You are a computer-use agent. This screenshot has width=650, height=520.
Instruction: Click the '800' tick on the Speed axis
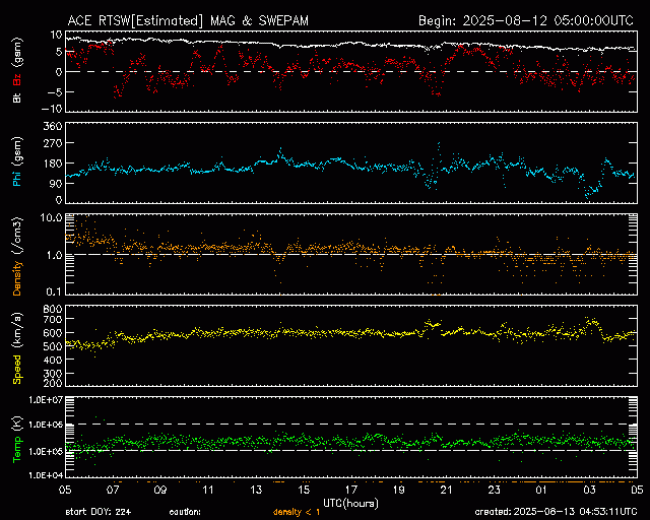click(x=53, y=309)
